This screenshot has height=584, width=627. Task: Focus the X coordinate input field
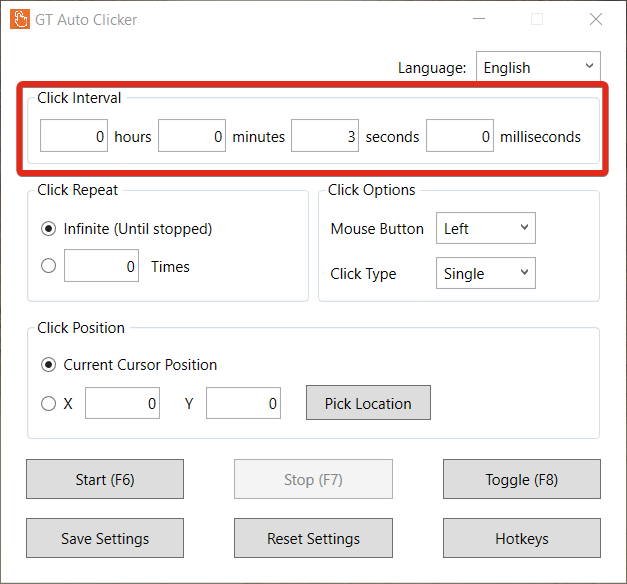click(122, 403)
